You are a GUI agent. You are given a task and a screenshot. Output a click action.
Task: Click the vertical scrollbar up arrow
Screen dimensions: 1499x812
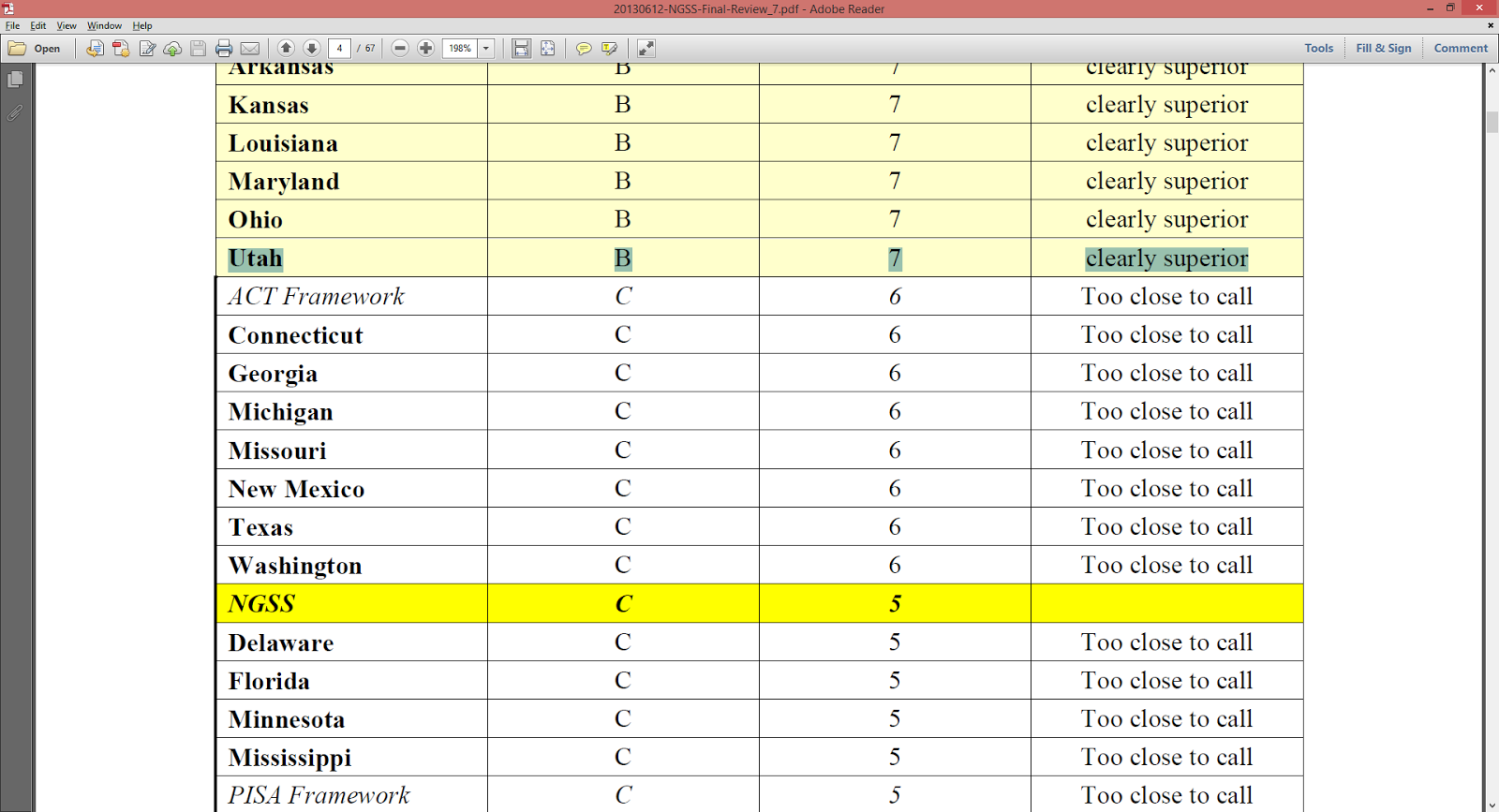(x=1492, y=70)
